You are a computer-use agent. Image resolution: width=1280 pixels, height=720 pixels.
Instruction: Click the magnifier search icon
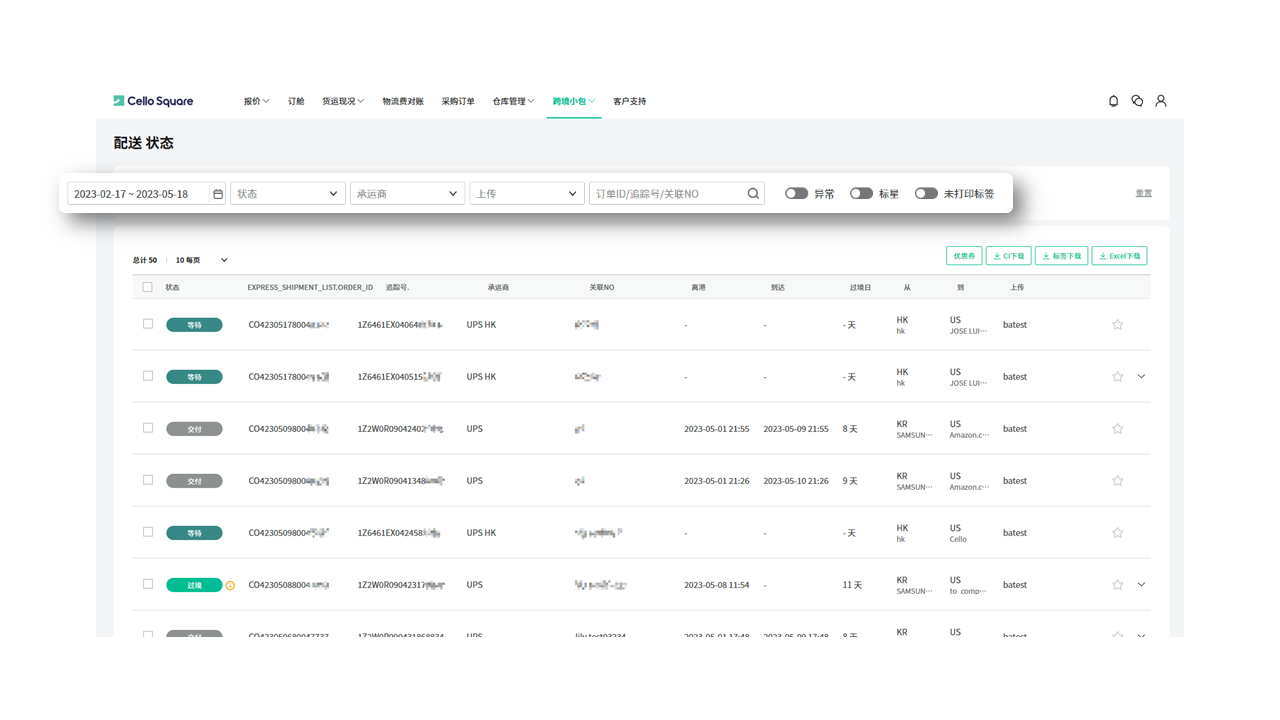pyautogui.click(x=753, y=194)
